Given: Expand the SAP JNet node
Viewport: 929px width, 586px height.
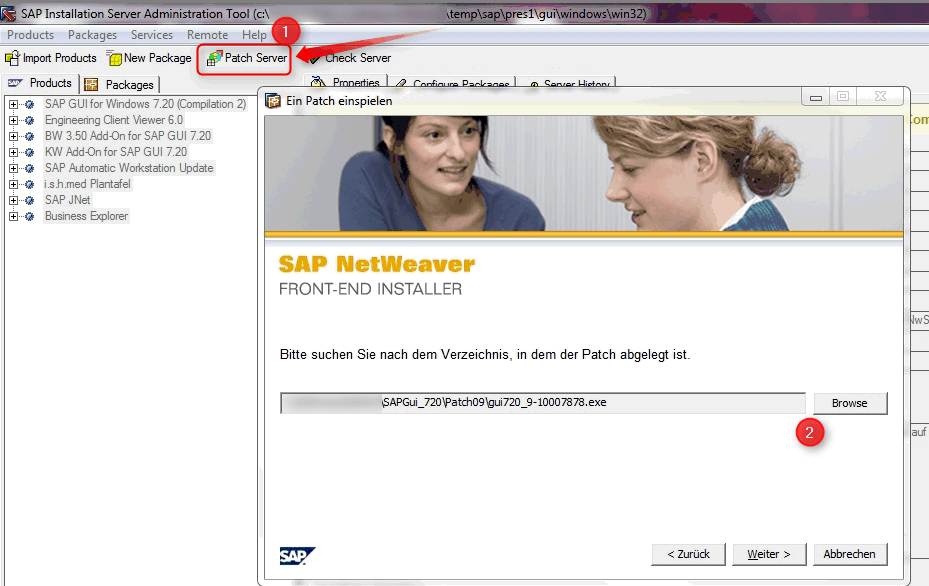Looking at the screenshot, I should point(13,200).
